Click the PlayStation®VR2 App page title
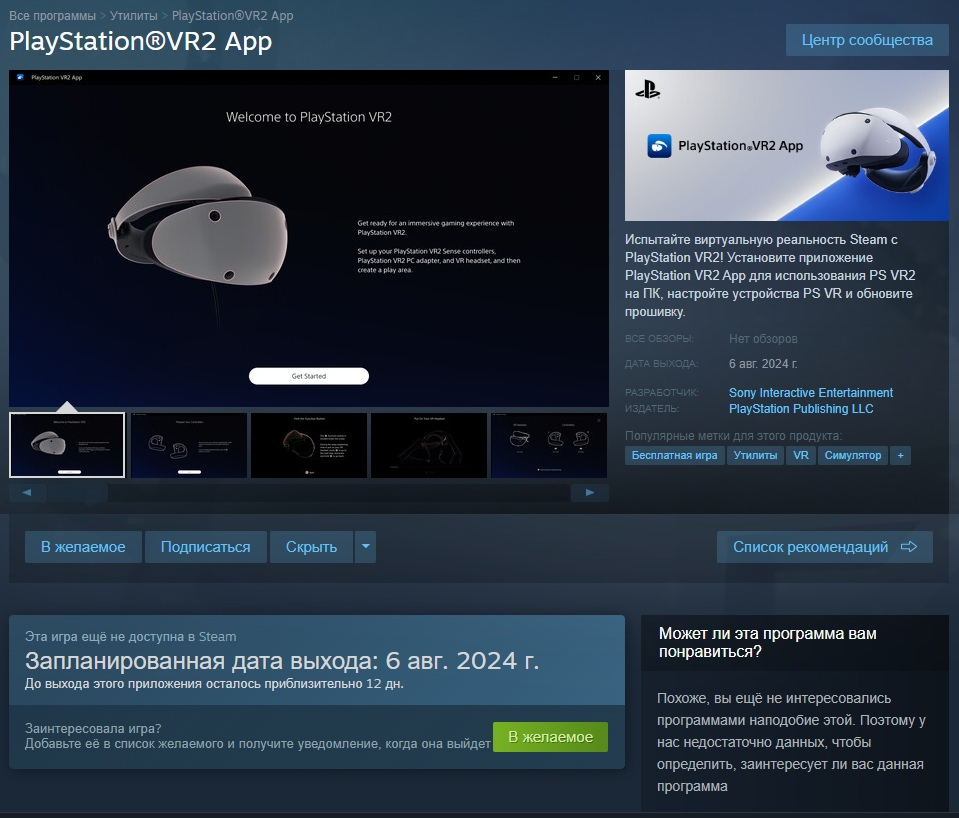Image resolution: width=959 pixels, height=818 pixels. (x=141, y=42)
